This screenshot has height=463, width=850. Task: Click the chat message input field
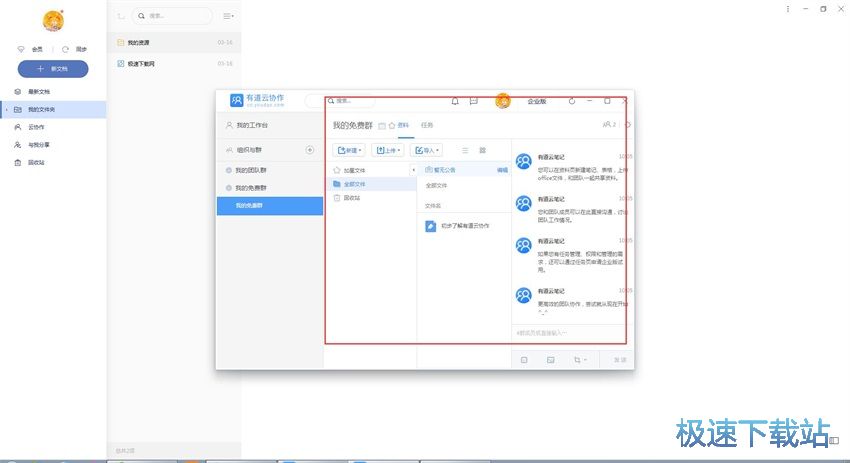click(x=569, y=333)
